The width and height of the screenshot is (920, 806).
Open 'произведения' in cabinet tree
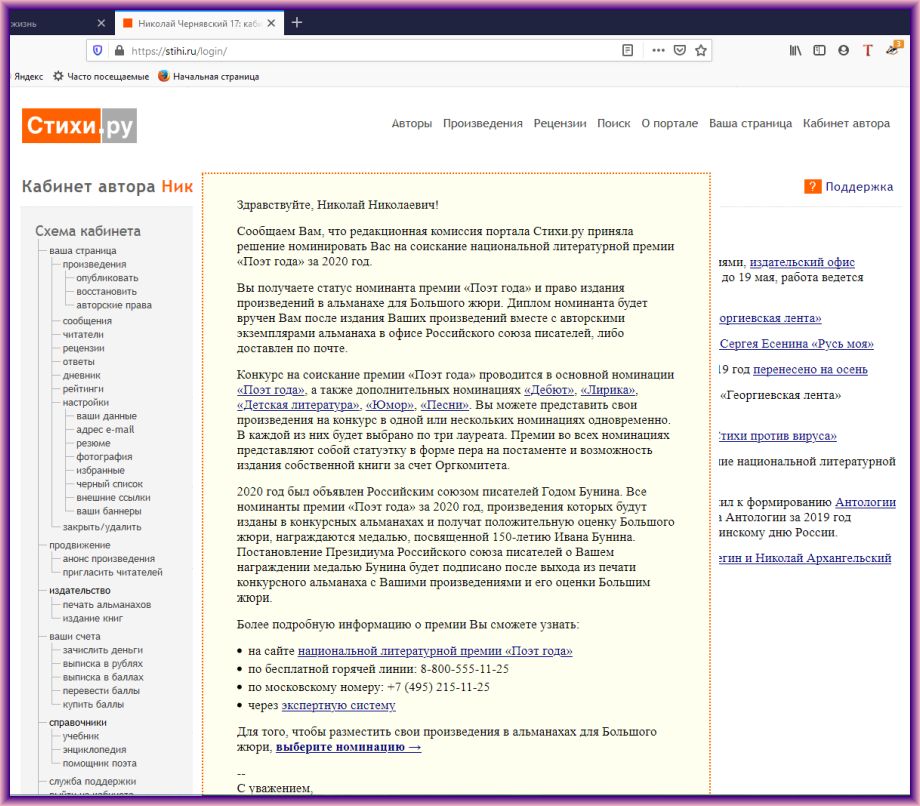pos(94,264)
